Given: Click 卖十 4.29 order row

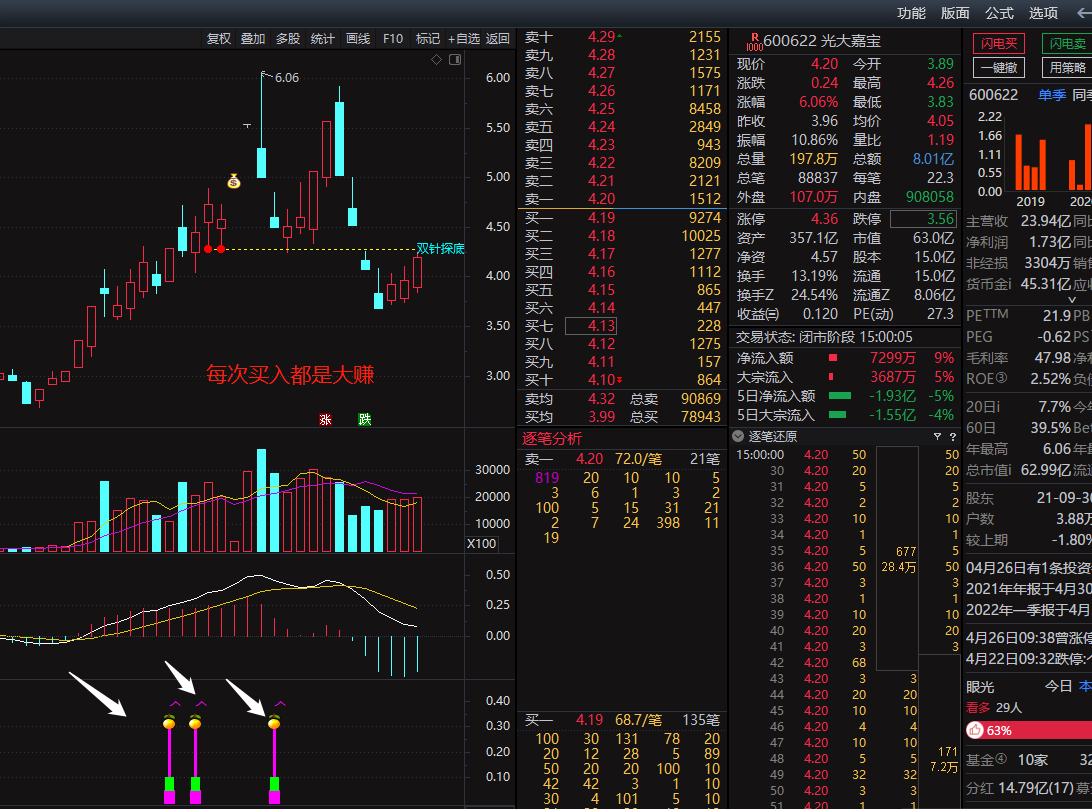Looking at the screenshot, I should [623, 37].
